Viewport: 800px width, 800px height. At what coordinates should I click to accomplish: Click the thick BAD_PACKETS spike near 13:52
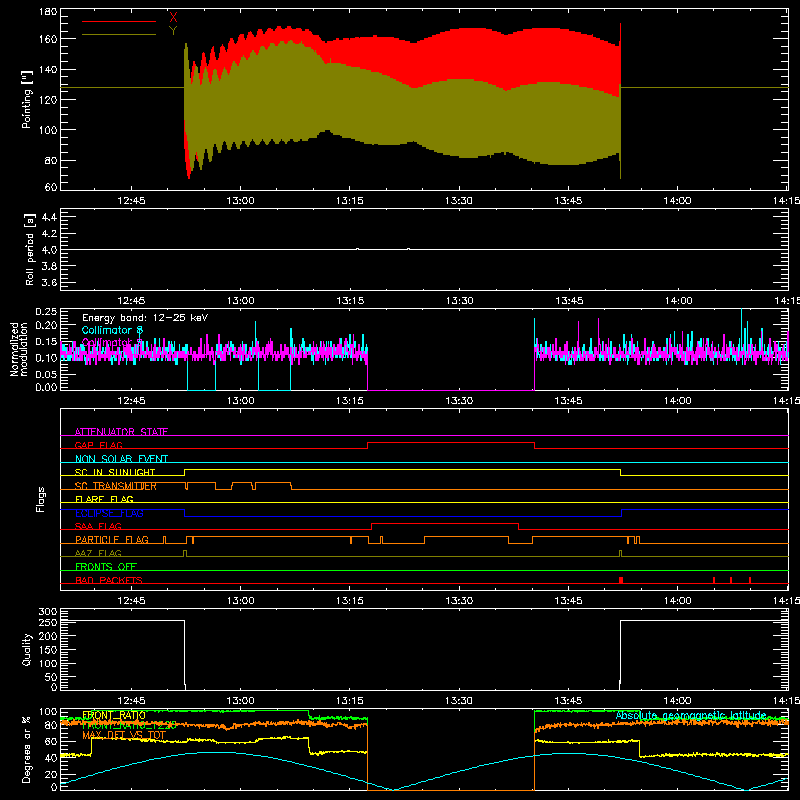[621, 580]
